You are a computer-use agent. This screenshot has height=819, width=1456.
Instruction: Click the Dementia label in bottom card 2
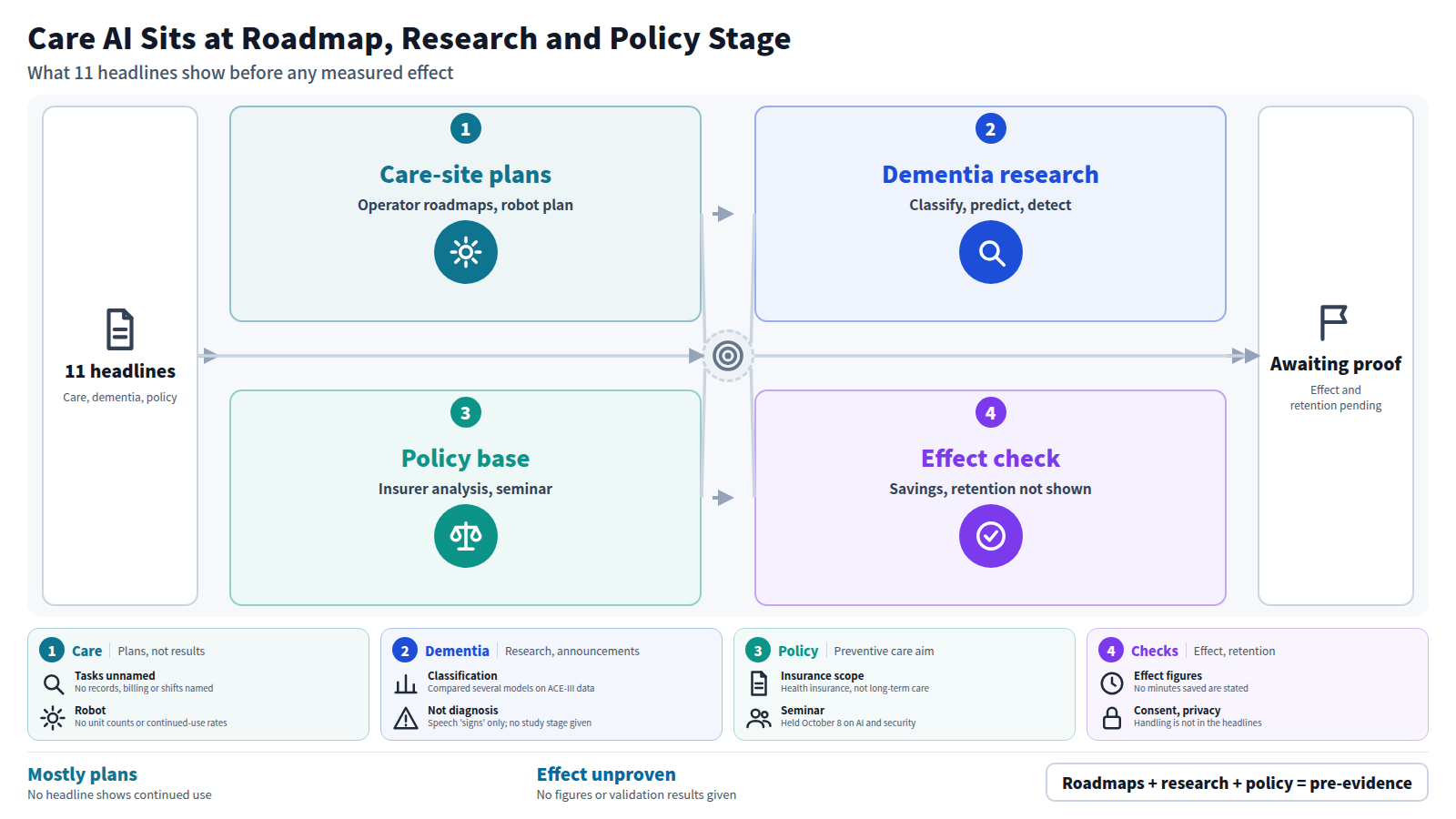457,651
